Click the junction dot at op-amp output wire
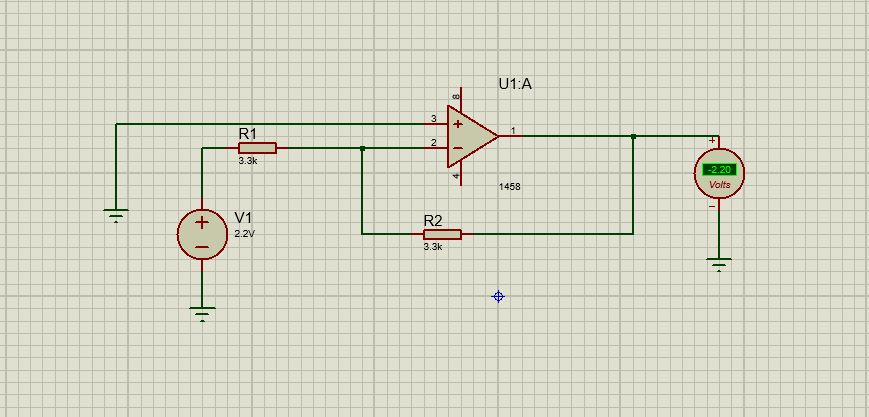The width and height of the screenshot is (869, 417). [x=633, y=136]
